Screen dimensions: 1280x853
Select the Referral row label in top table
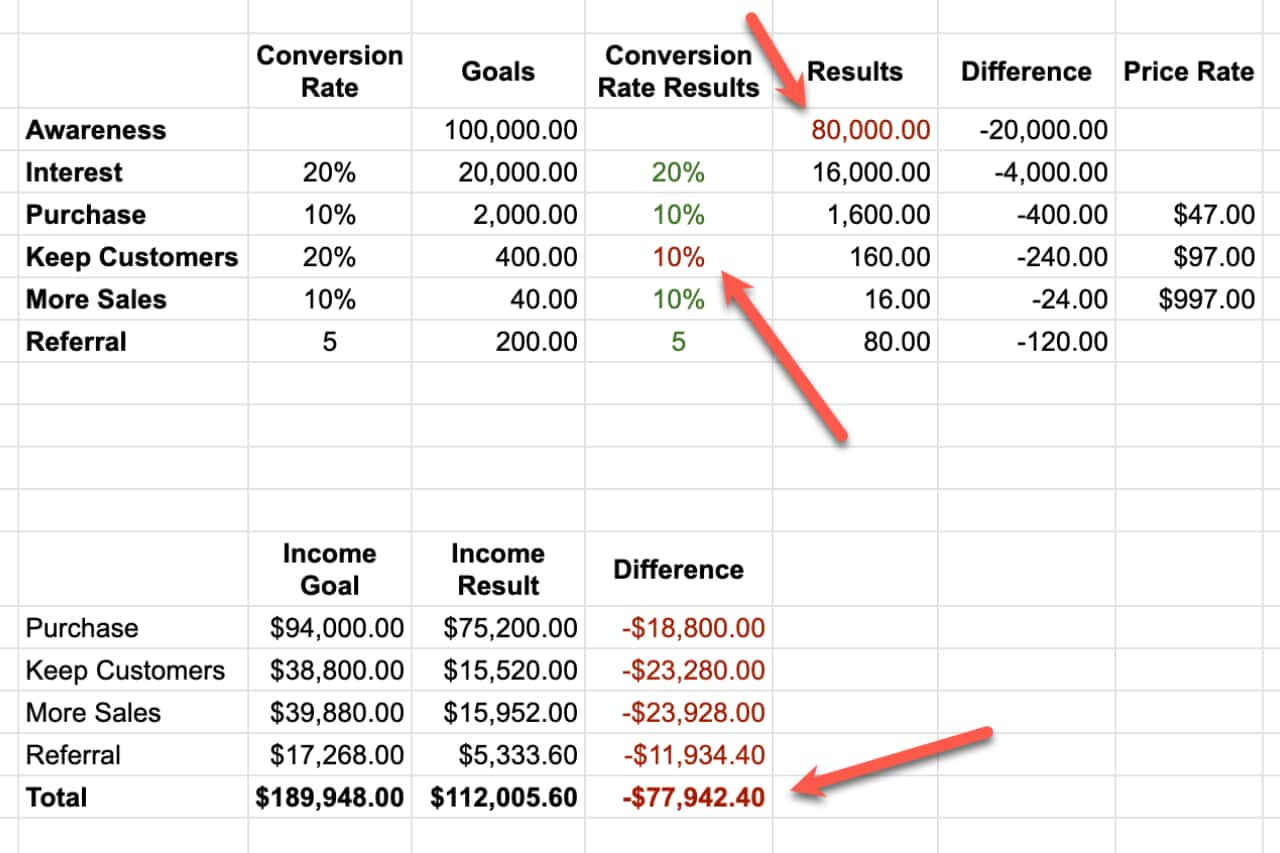point(77,342)
